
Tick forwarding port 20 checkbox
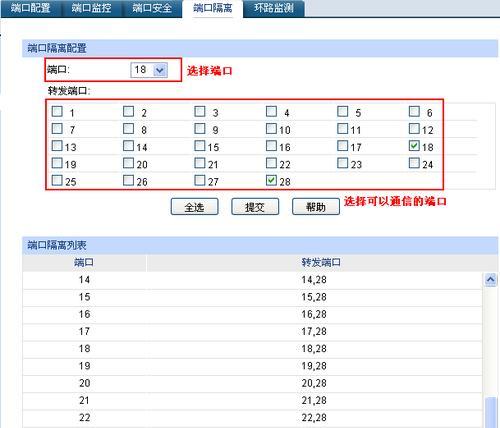coord(129,163)
